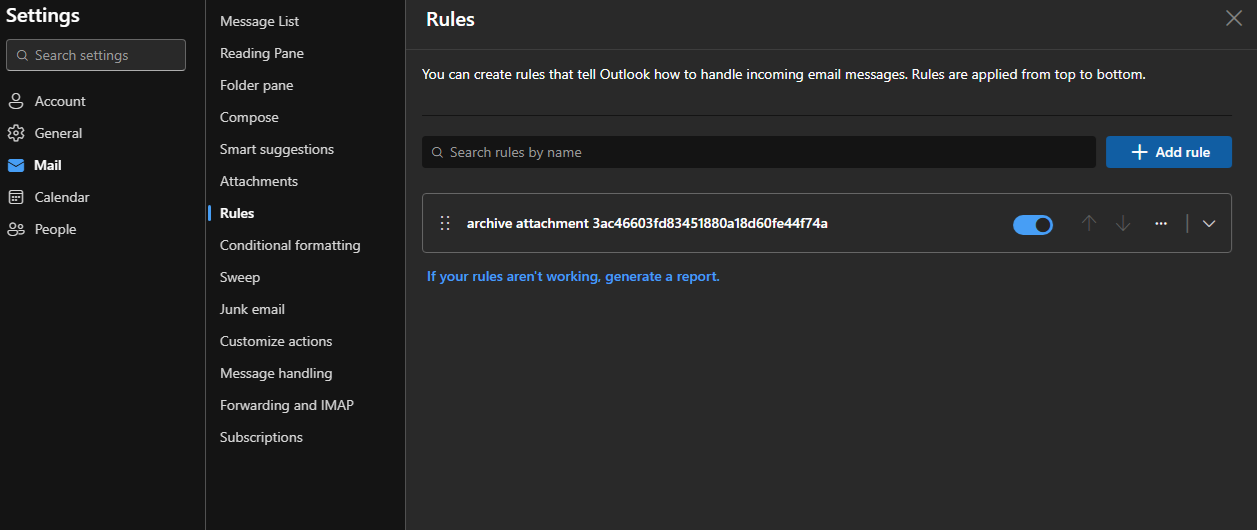The width and height of the screenshot is (1257, 532).
Task: Move the archive attachment rule down
Action: pos(1123,223)
